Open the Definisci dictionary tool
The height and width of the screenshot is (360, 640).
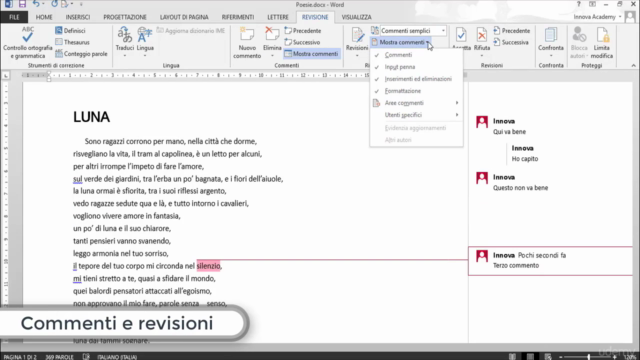[x=70, y=31]
